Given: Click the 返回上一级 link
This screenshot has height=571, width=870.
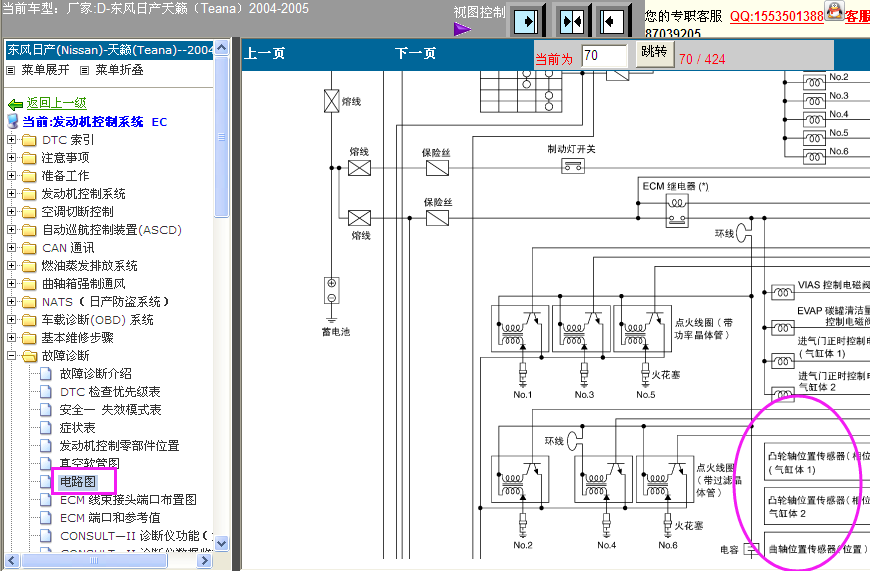Looking at the screenshot, I should [57, 103].
